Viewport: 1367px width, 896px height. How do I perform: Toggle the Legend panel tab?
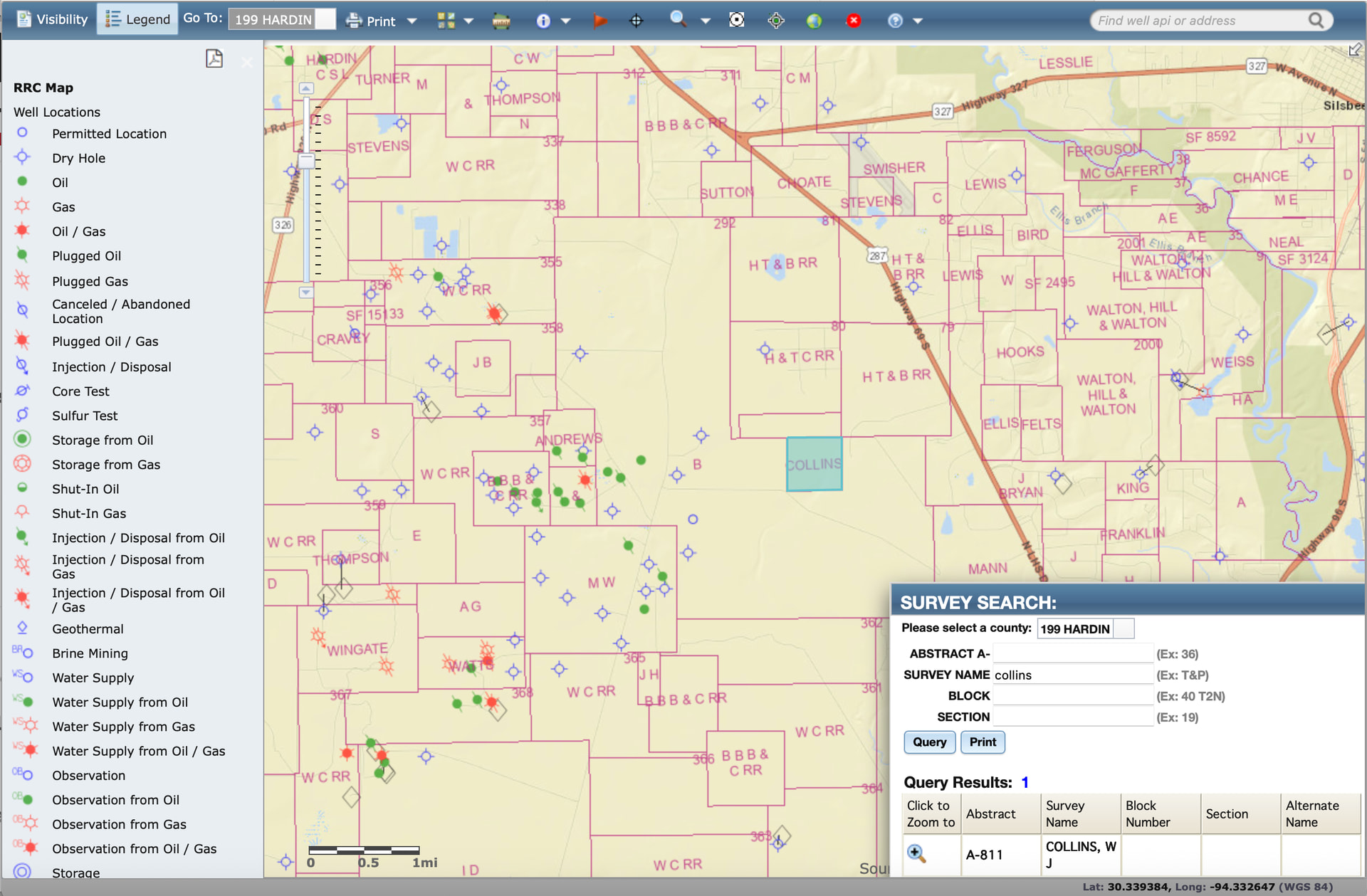(138, 19)
